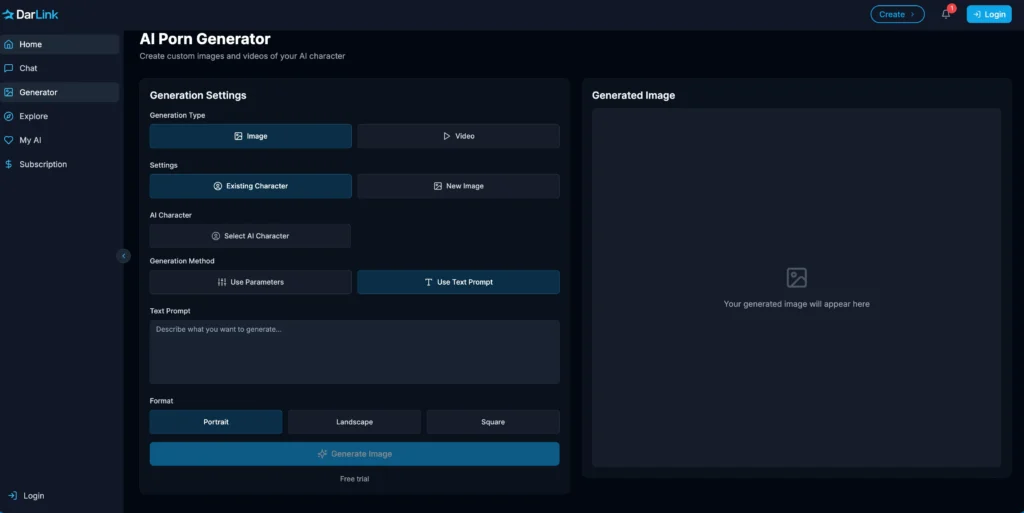Select Generator in the sidebar
This screenshot has height=513, width=1024.
pos(59,92)
